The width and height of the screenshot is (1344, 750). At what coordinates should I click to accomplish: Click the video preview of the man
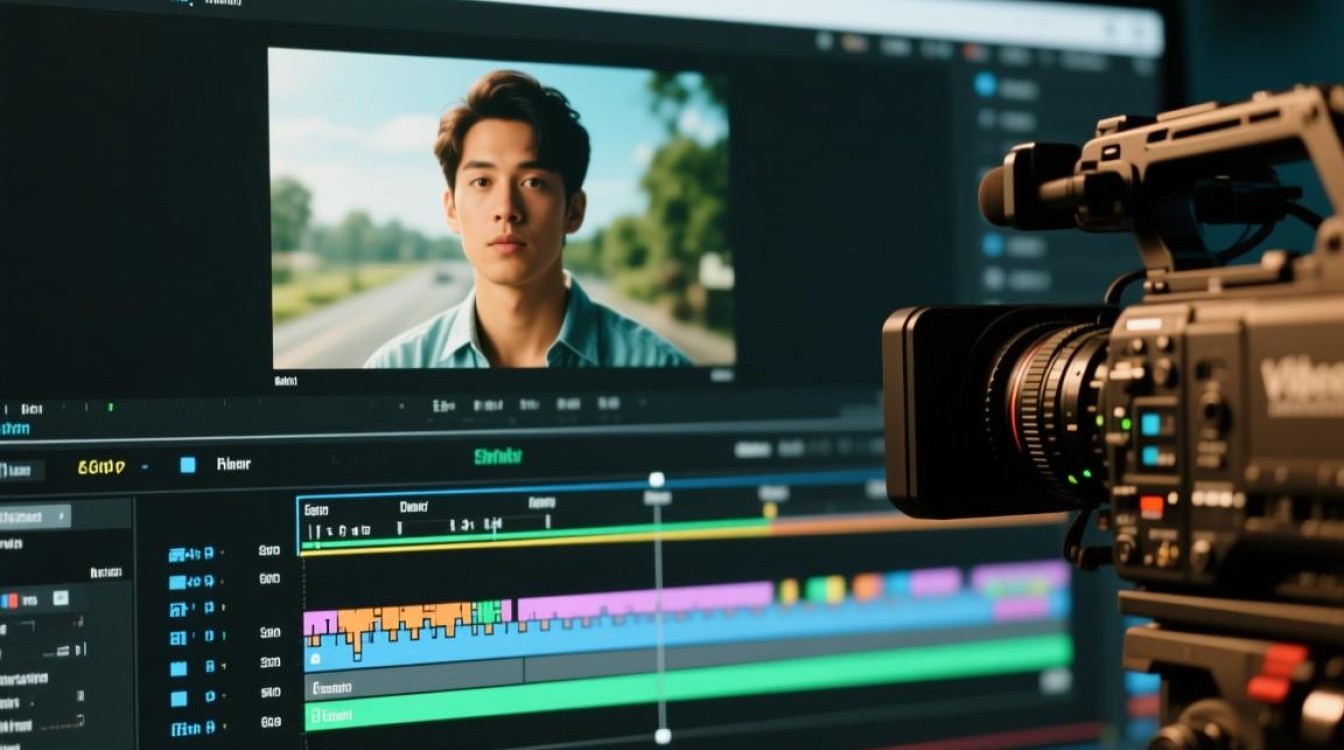tap(503, 209)
